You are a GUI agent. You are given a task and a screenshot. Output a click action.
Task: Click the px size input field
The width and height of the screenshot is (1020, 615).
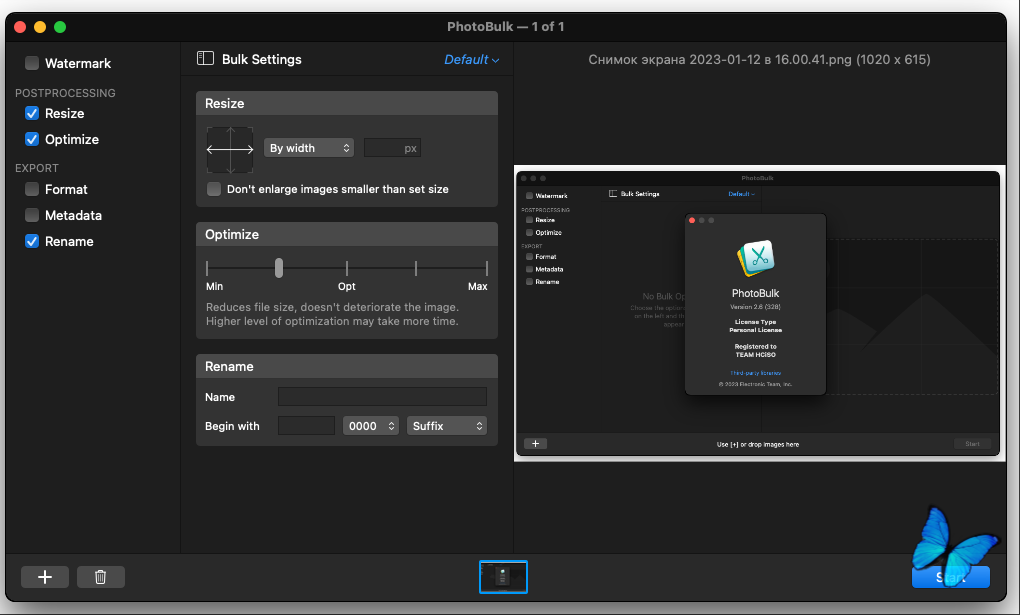click(392, 148)
